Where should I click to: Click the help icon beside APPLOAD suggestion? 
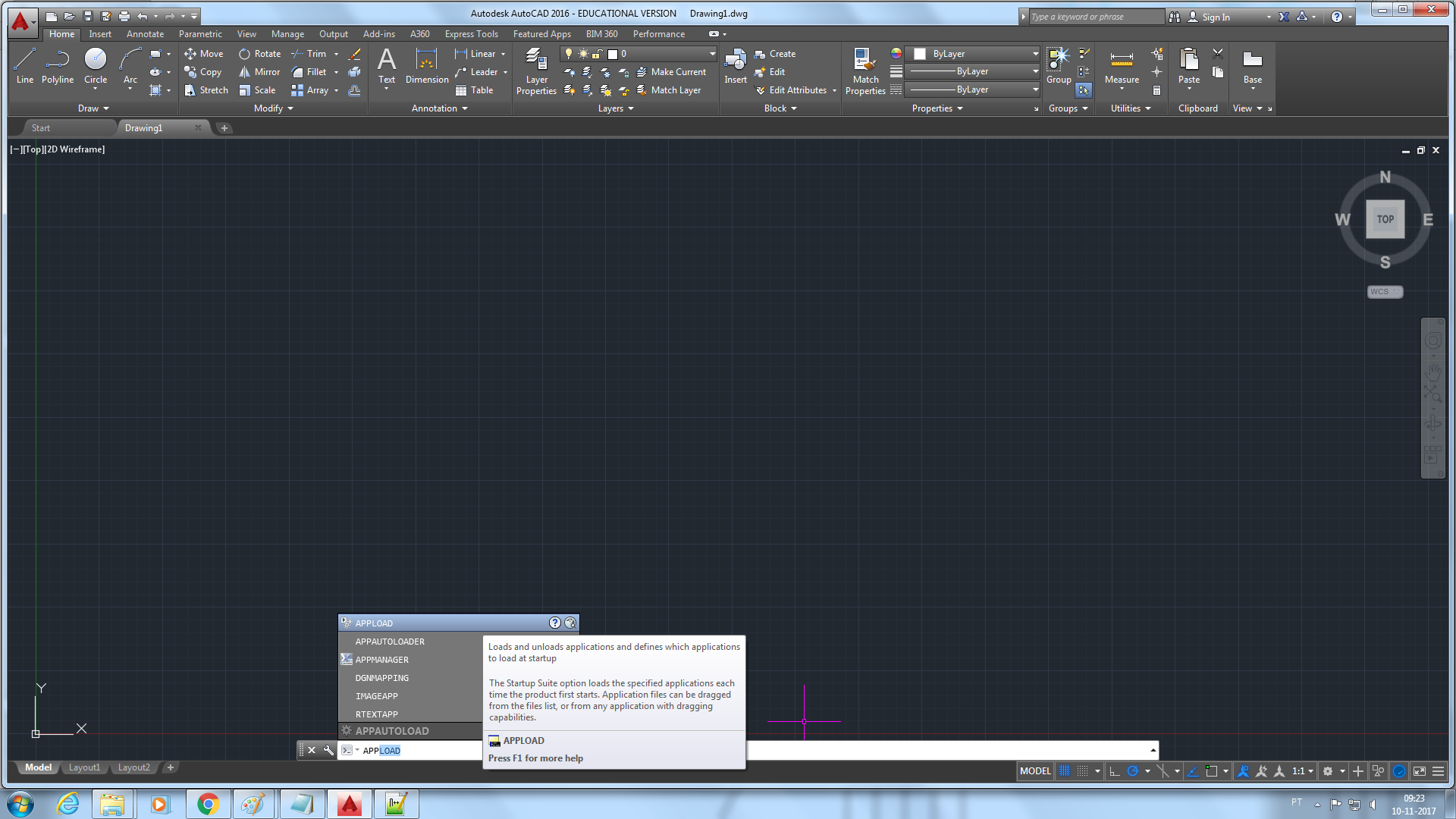point(555,623)
